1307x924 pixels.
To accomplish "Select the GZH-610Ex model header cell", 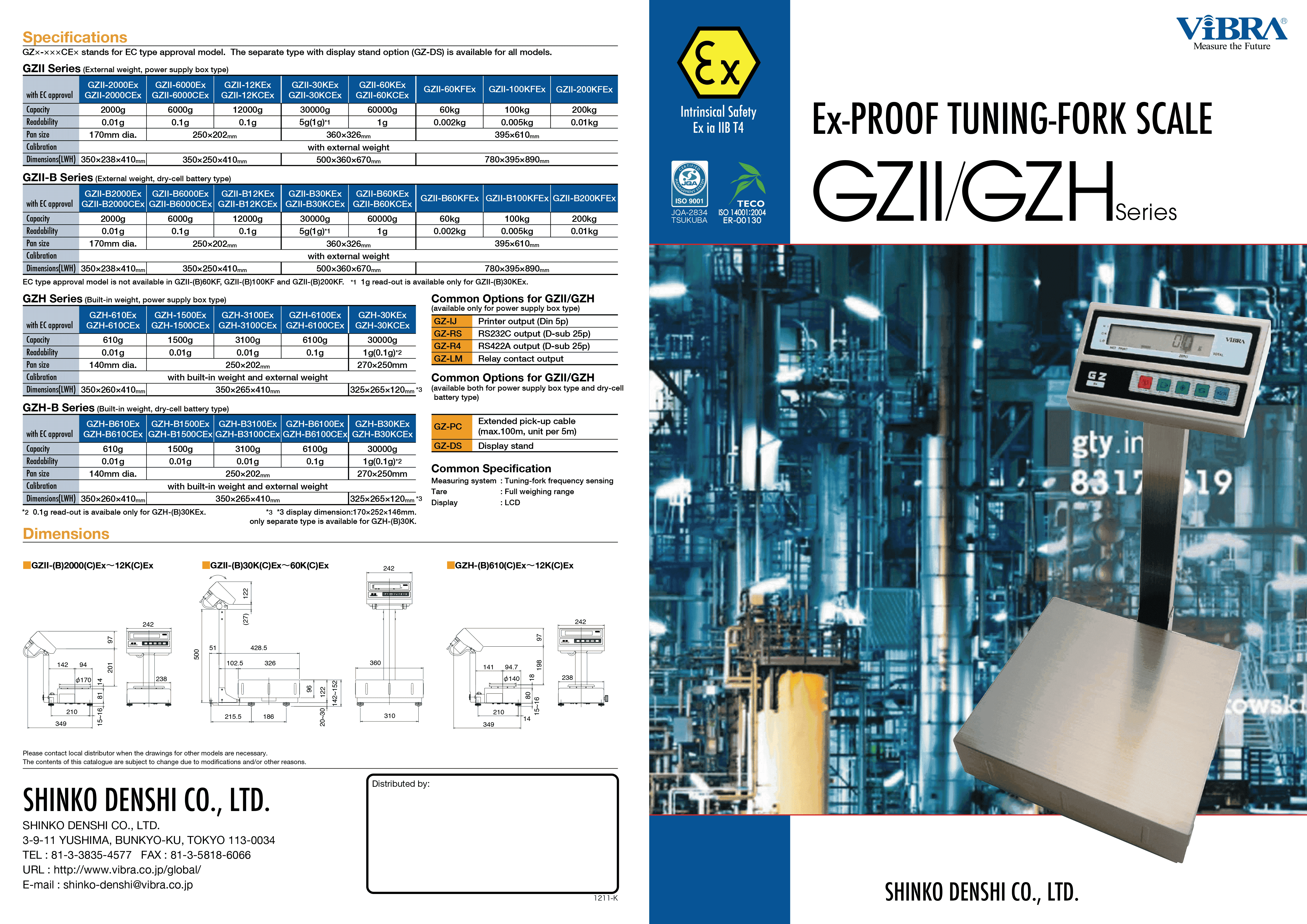I will click(x=113, y=320).
